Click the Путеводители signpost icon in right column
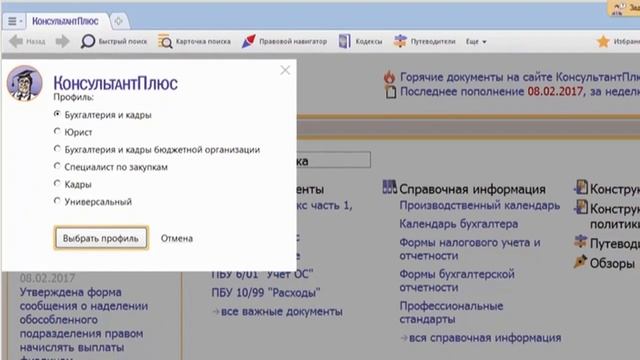Screen dimensions: 640x360 (x=580, y=241)
